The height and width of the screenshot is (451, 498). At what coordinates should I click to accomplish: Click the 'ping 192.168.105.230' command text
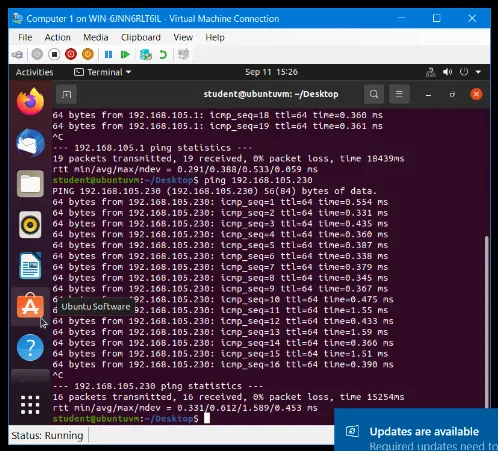pos(258,180)
